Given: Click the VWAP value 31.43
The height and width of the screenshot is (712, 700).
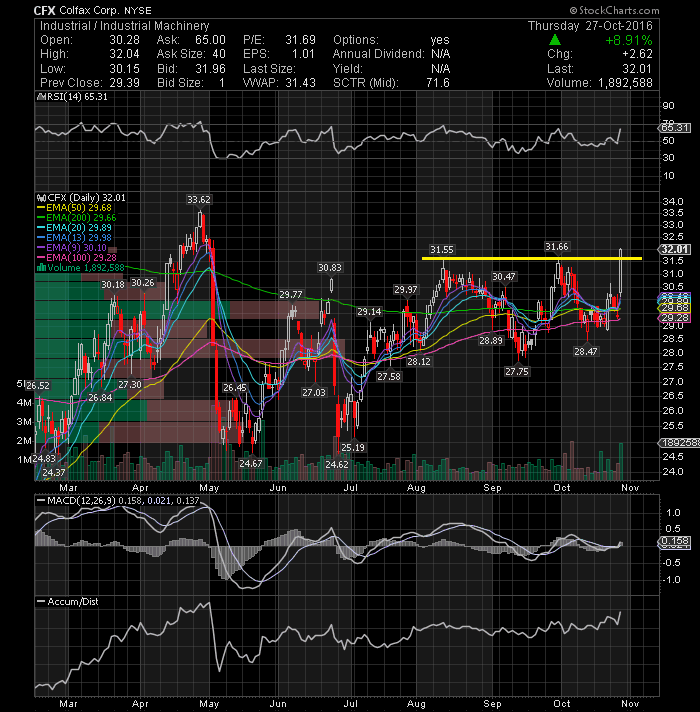Looking at the screenshot, I should tap(300, 83).
